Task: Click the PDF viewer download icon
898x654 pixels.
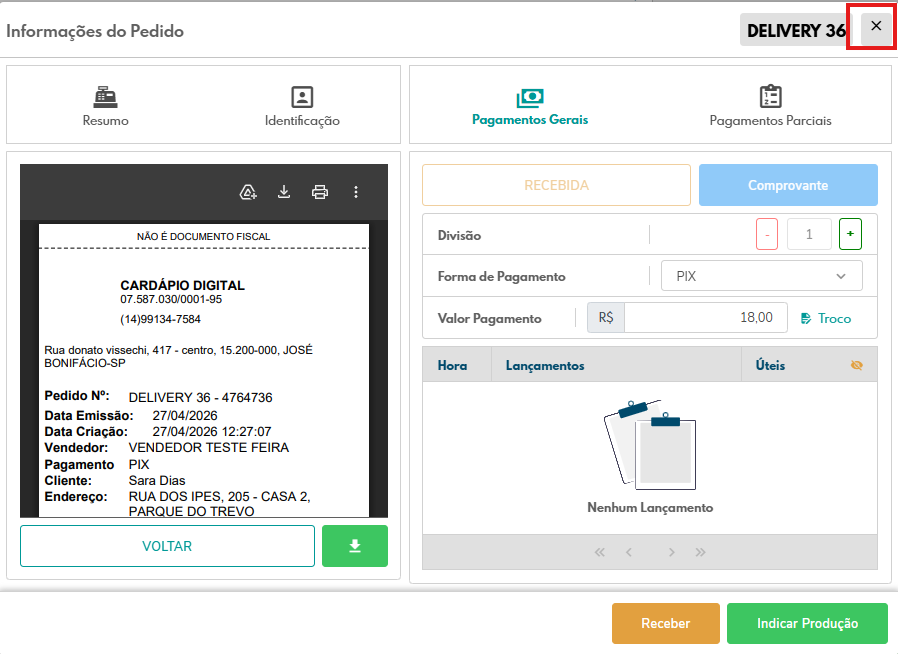Action: [284, 192]
